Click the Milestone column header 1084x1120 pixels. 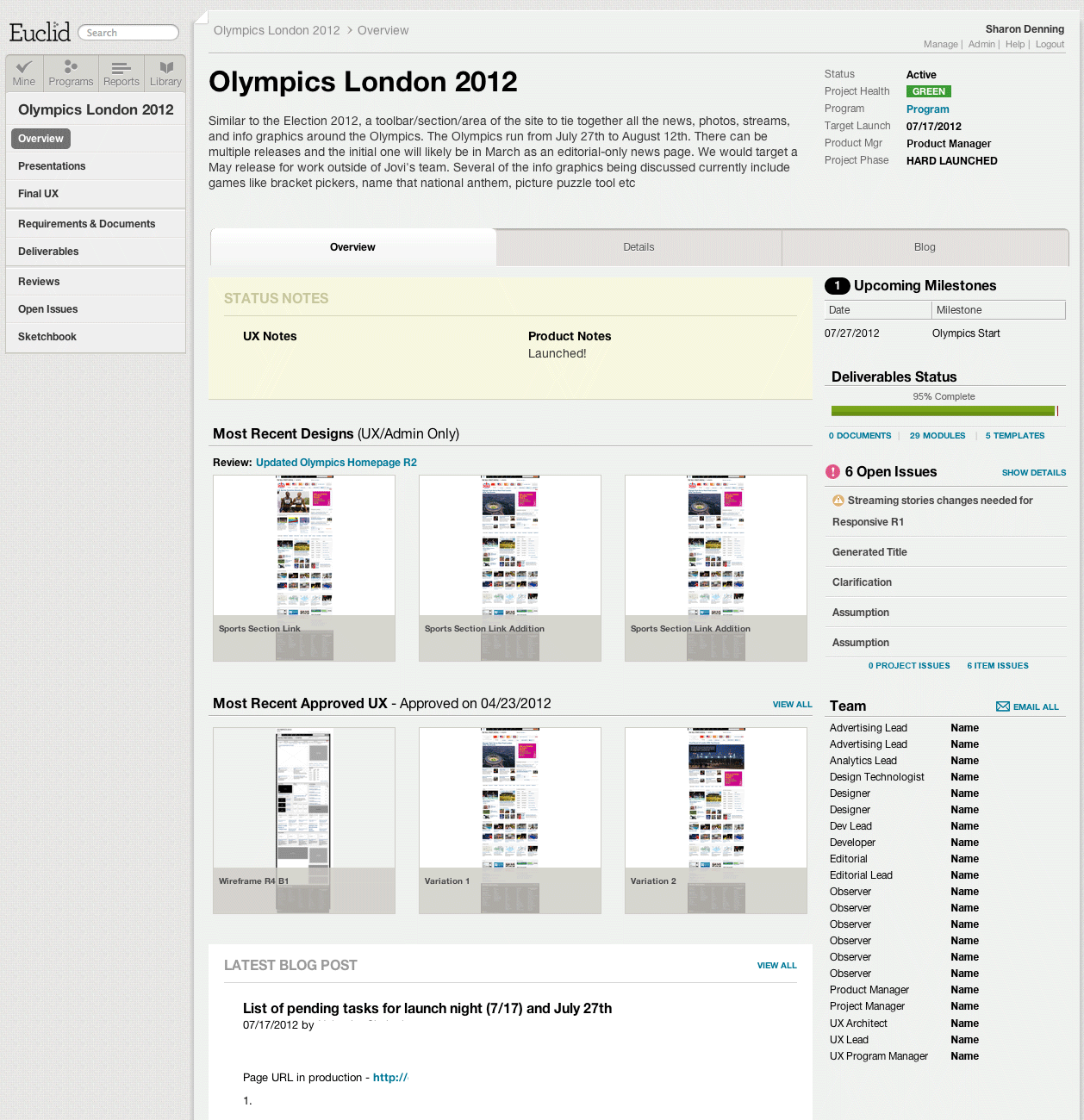(999, 310)
